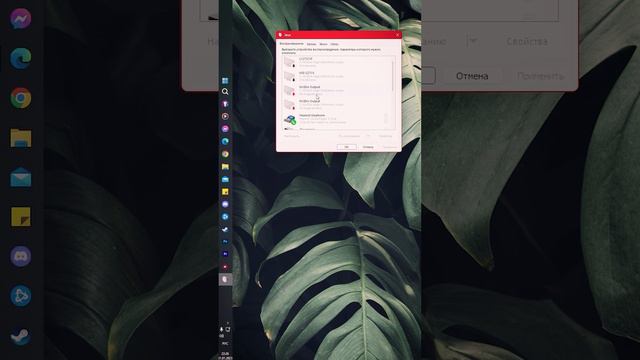Open Sticky Notes in the center vertical taskbar
This screenshot has width=640, height=360.
(x=225, y=191)
